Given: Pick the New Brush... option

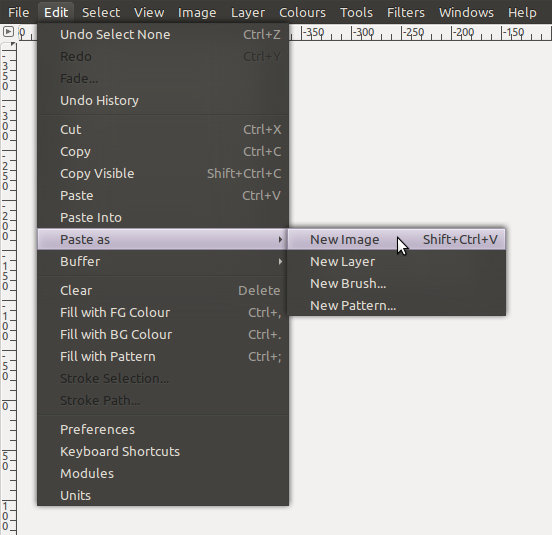Looking at the screenshot, I should (x=396, y=284).
